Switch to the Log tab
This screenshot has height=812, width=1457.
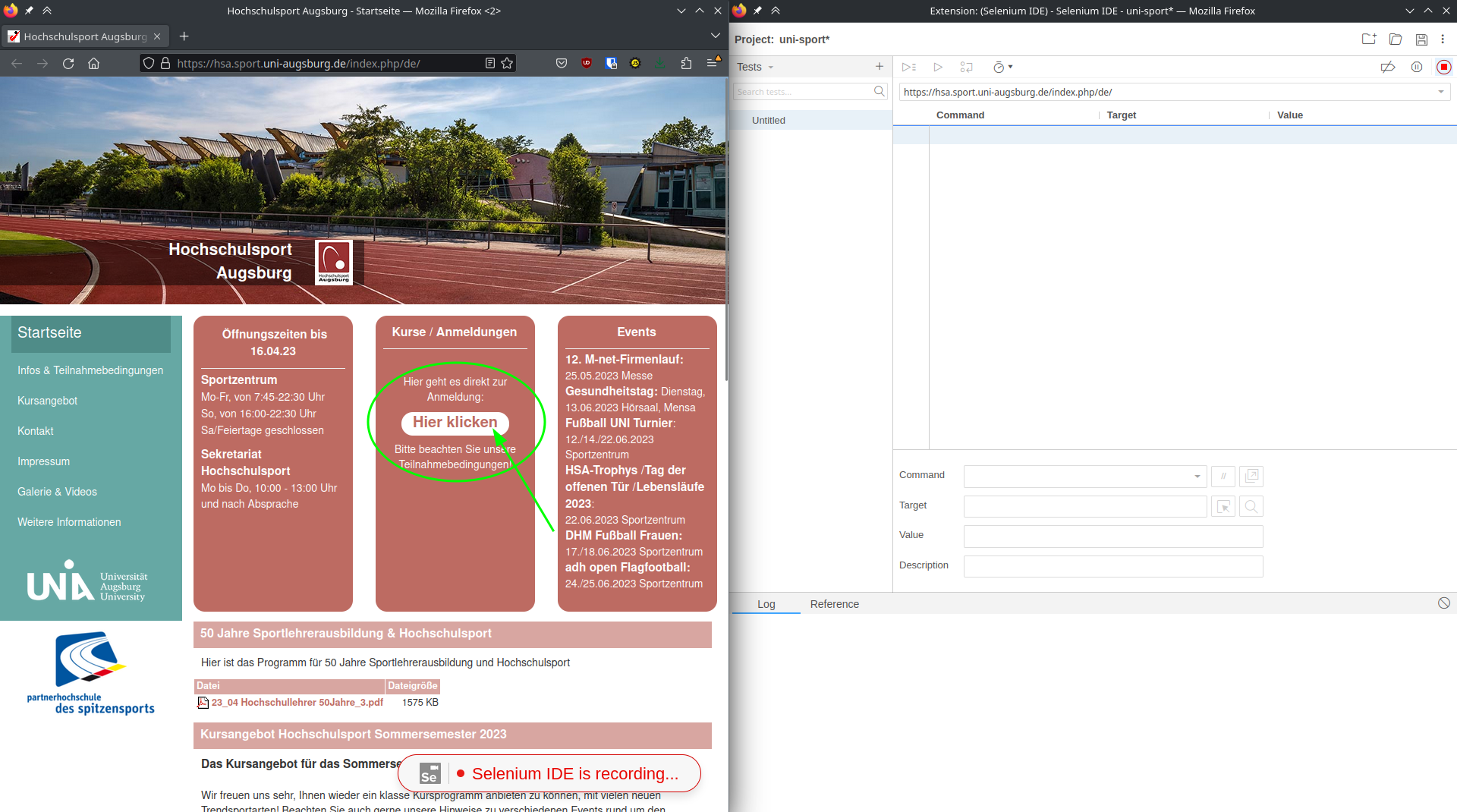click(766, 605)
